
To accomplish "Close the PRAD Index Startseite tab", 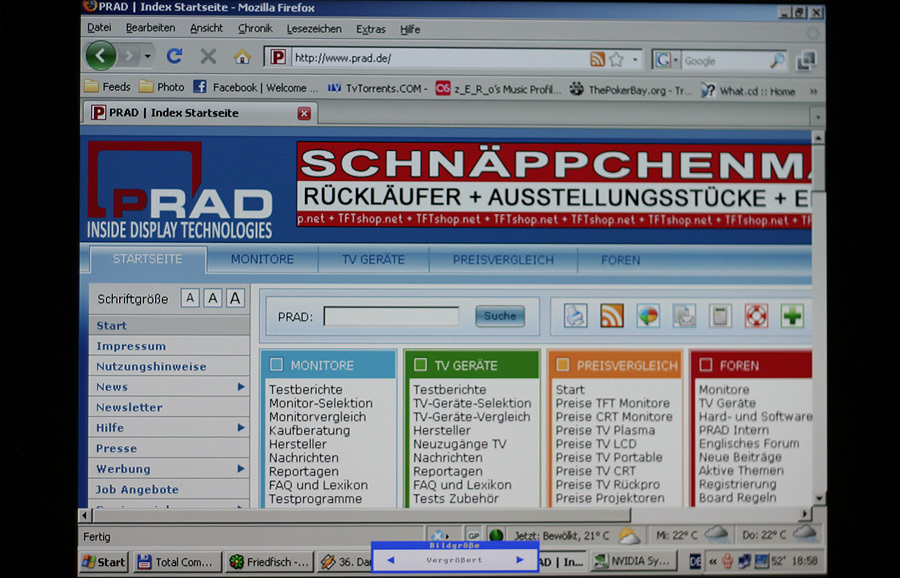I will tap(304, 114).
